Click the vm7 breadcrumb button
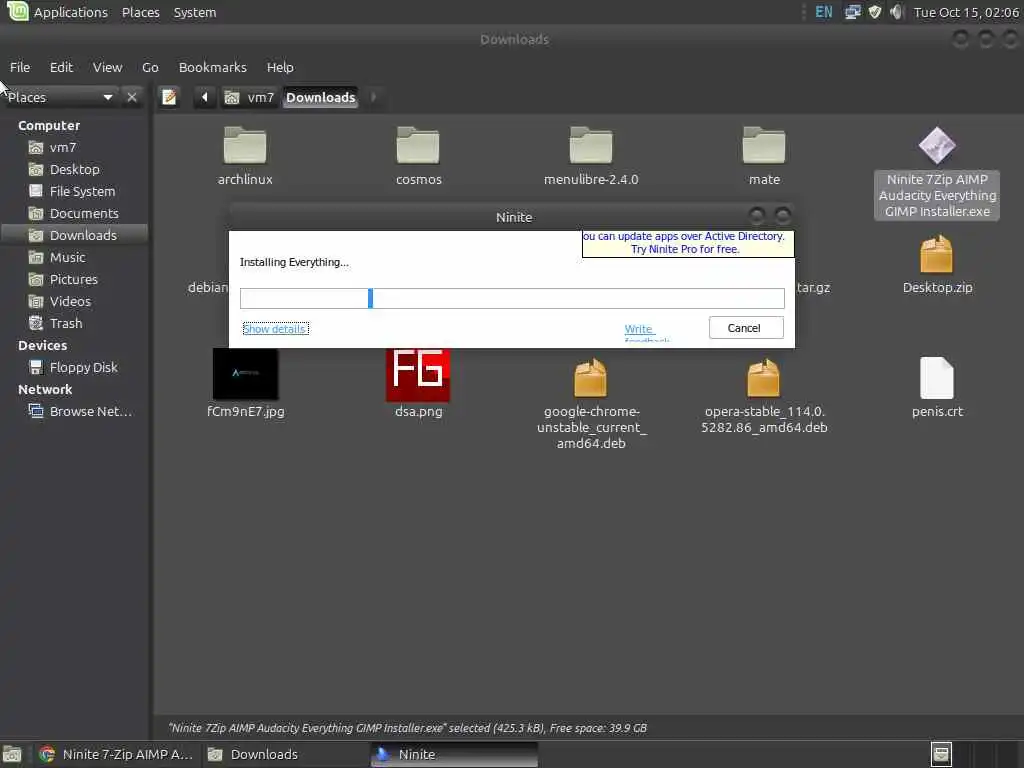 pos(250,97)
